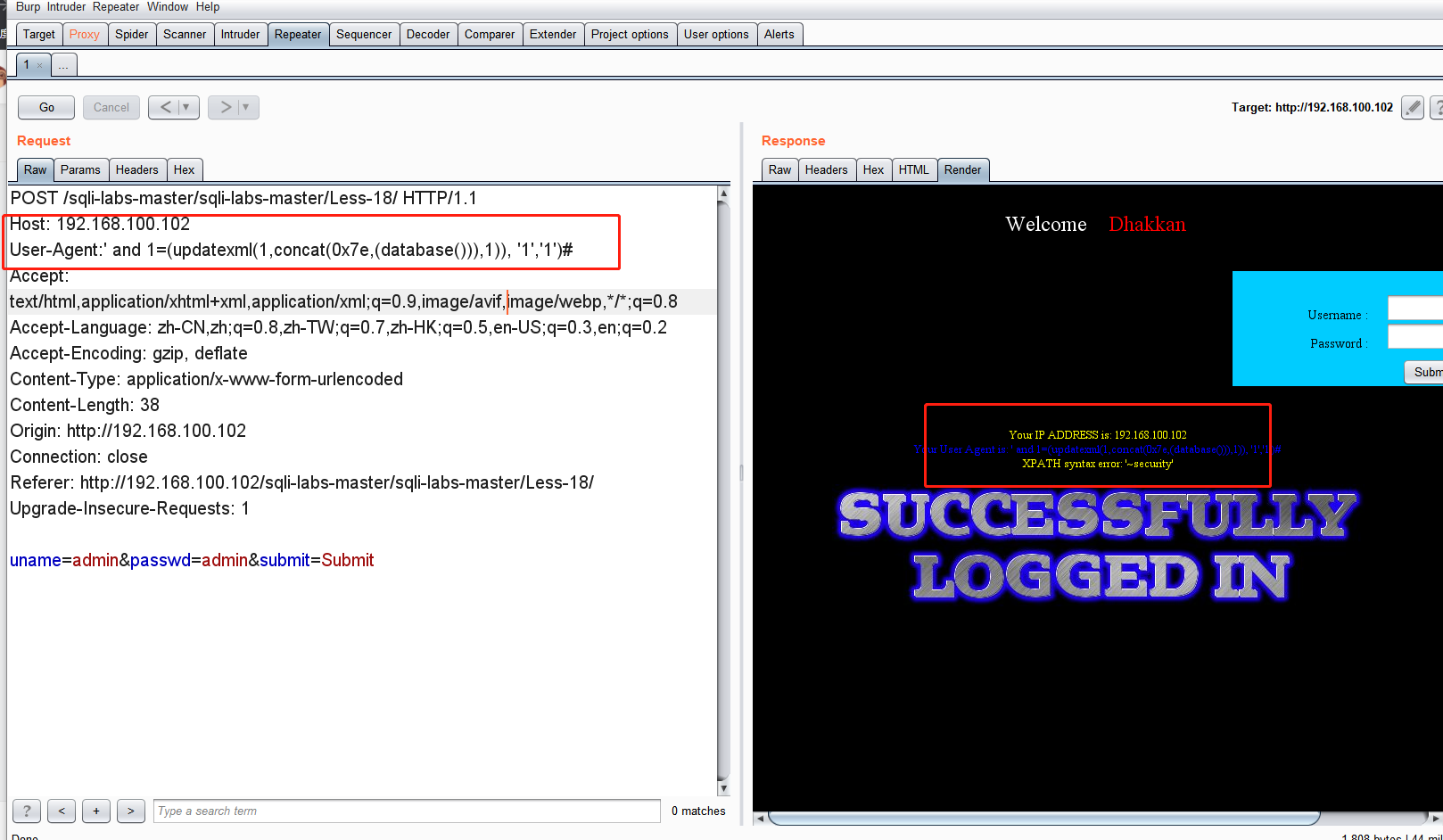Click the uname=admin POST body line
The height and width of the screenshot is (840, 1443).
point(192,560)
